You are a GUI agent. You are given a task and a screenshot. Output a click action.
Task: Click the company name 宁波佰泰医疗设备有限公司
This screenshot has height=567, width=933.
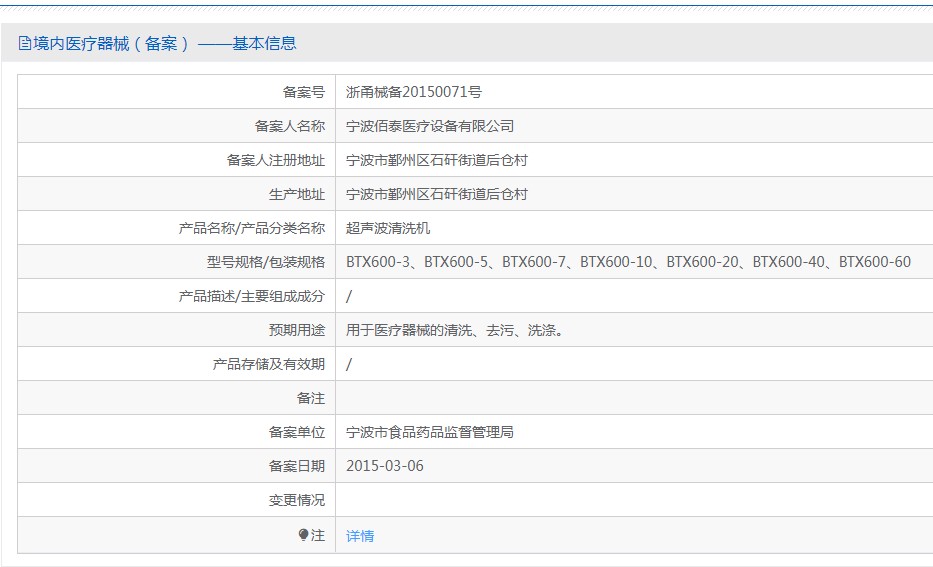(x=430, y=126)
